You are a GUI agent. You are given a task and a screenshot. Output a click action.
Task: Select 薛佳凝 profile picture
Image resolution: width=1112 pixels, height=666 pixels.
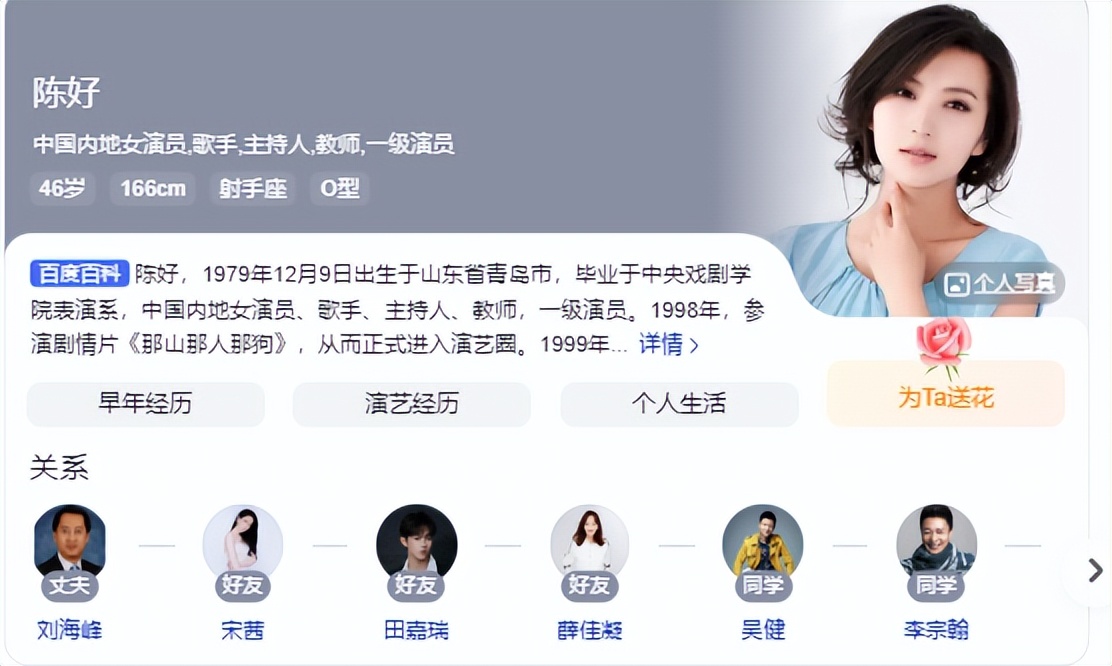pos(589,544)
